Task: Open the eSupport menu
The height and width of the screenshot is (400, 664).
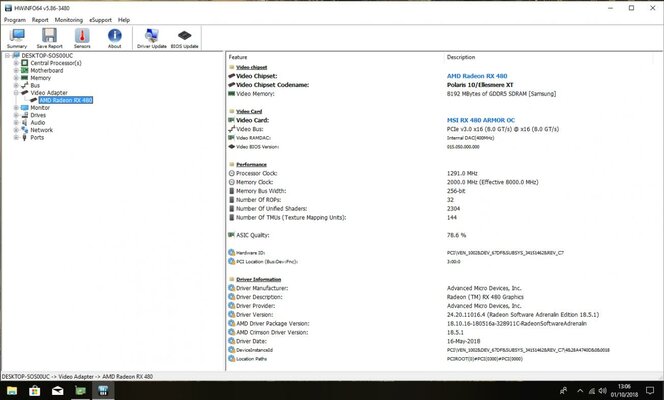Action: (101, 19)
